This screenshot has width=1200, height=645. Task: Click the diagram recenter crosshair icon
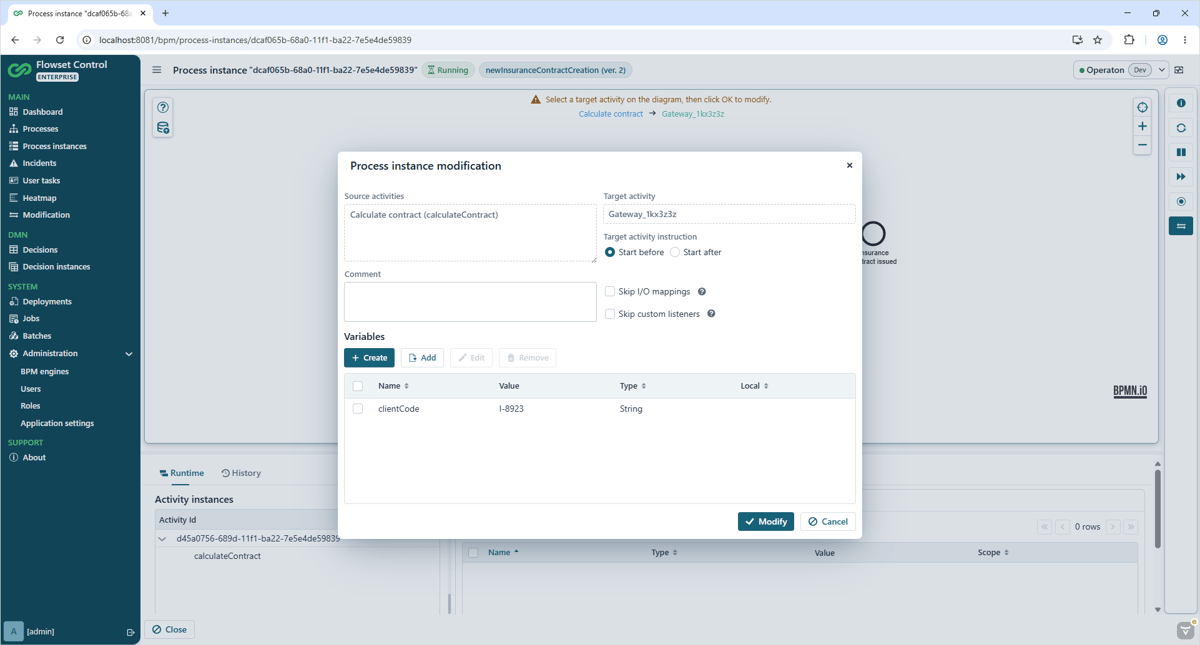tap(1142, 107)
